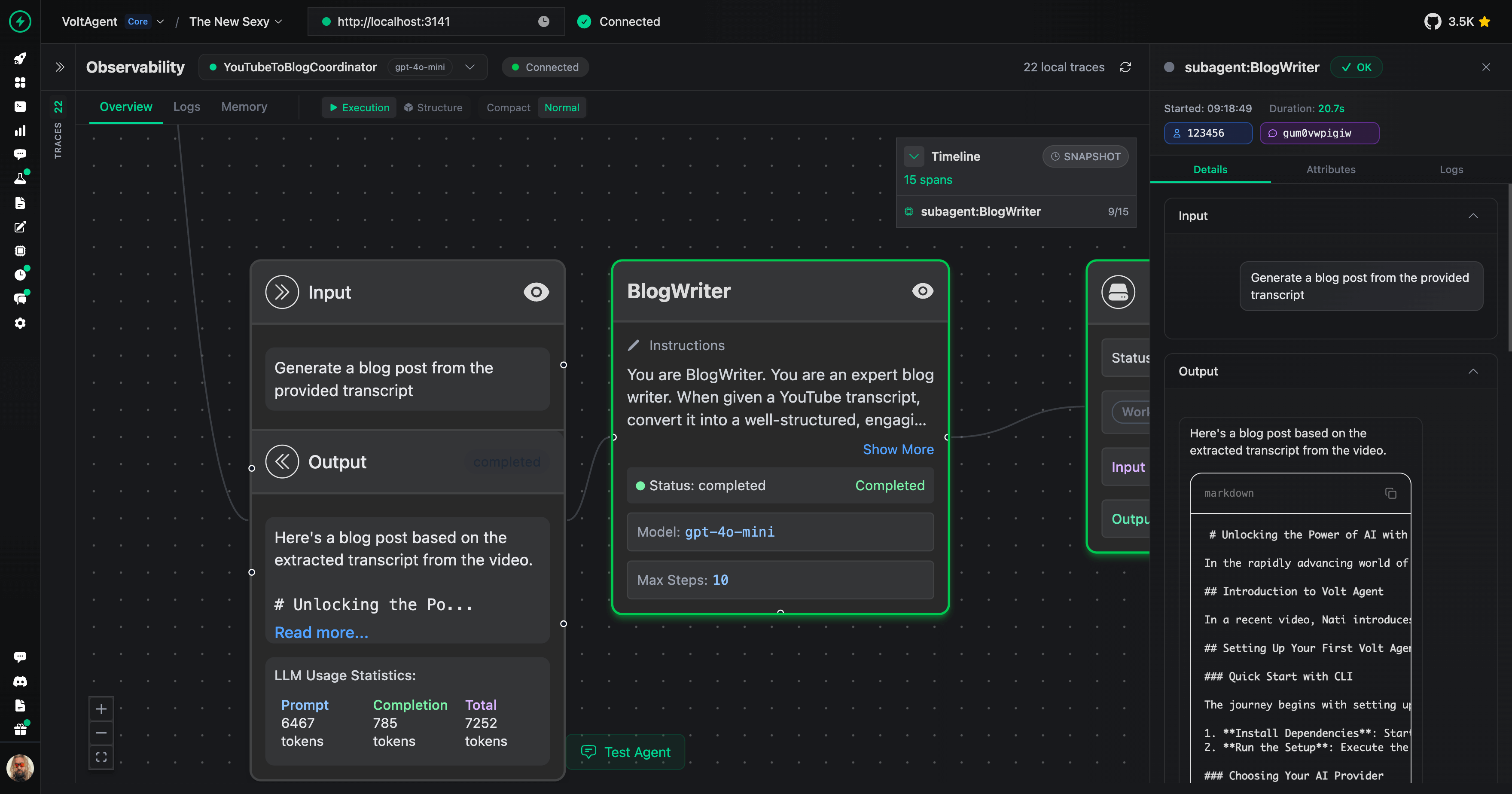The width and height of the screenshot is (1512, 794).
Task: Open the GitHub stars icon
Action: 1432,22
